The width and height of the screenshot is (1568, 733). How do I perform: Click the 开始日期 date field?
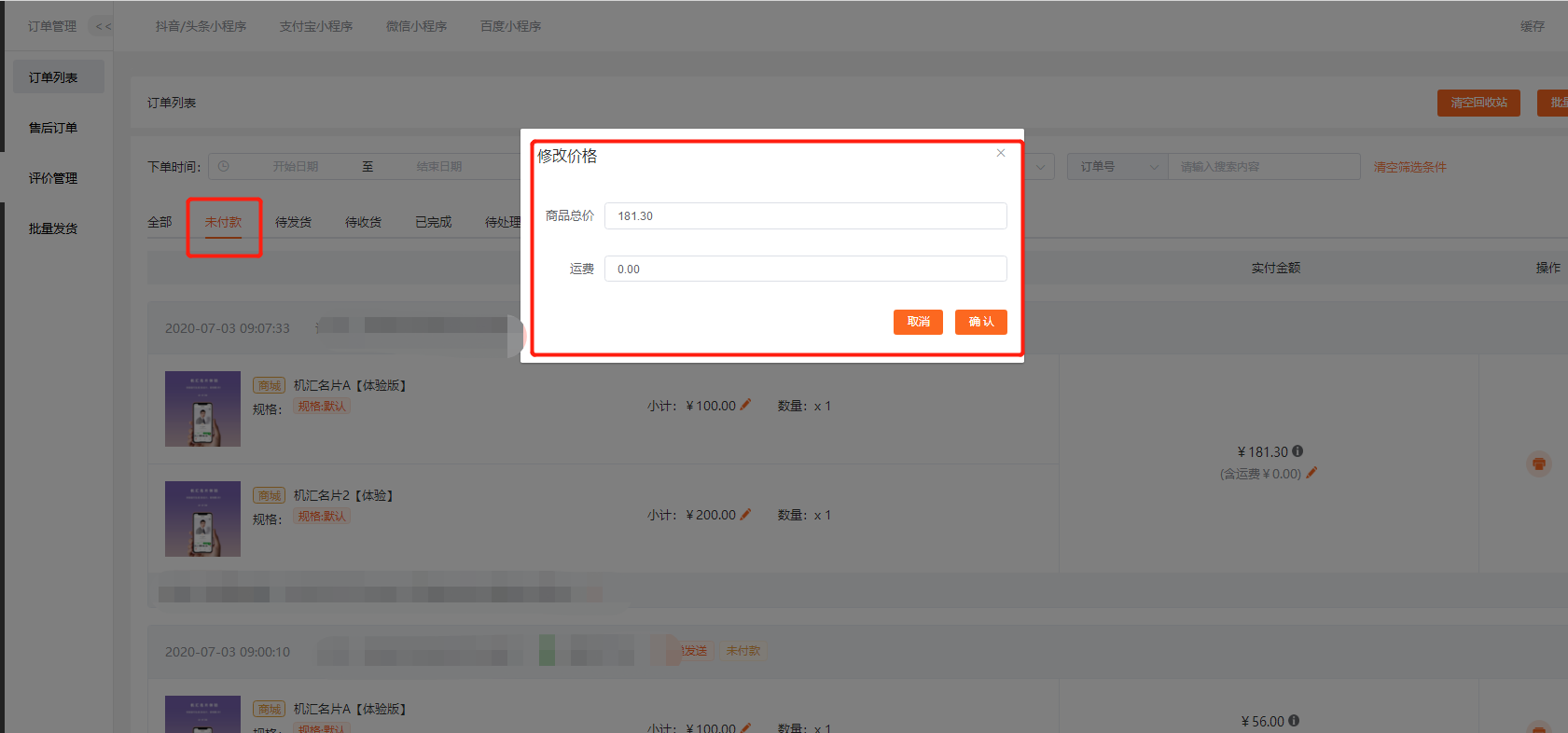pyautogui.click(x=296, y=166)
